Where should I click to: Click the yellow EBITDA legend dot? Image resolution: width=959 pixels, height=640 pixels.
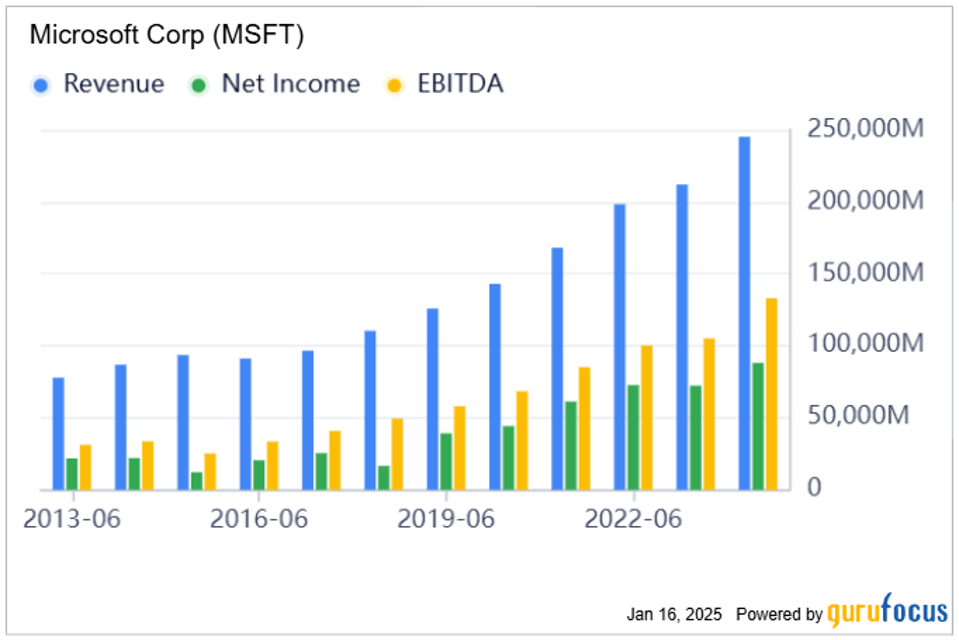tap(395, 85)
